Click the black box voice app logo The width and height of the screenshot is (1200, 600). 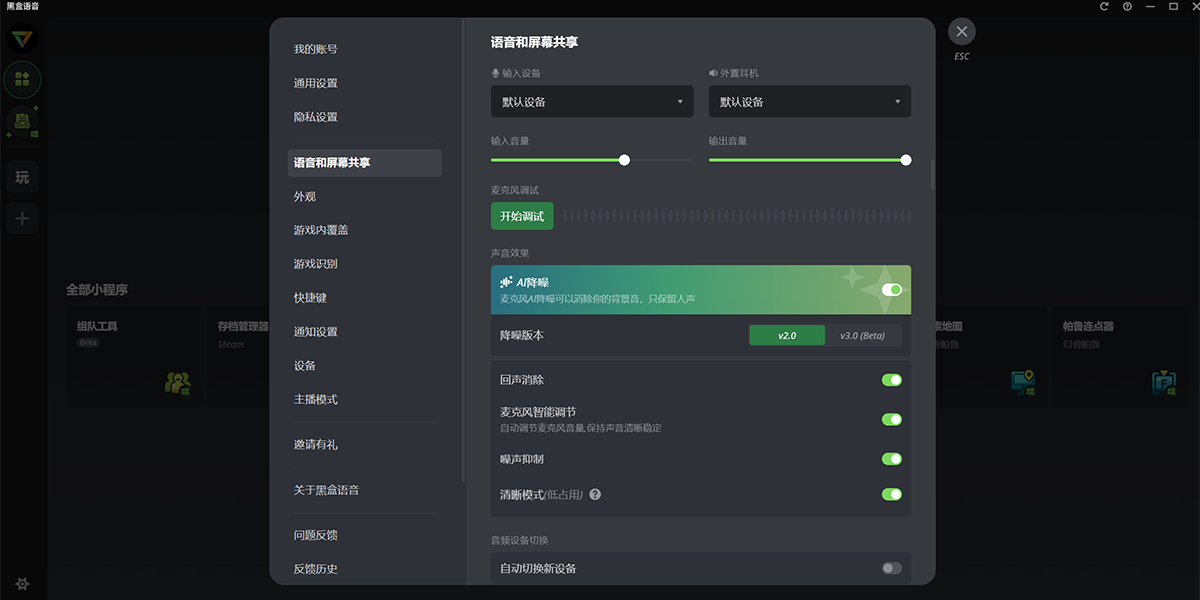click(x=22, y=37)
